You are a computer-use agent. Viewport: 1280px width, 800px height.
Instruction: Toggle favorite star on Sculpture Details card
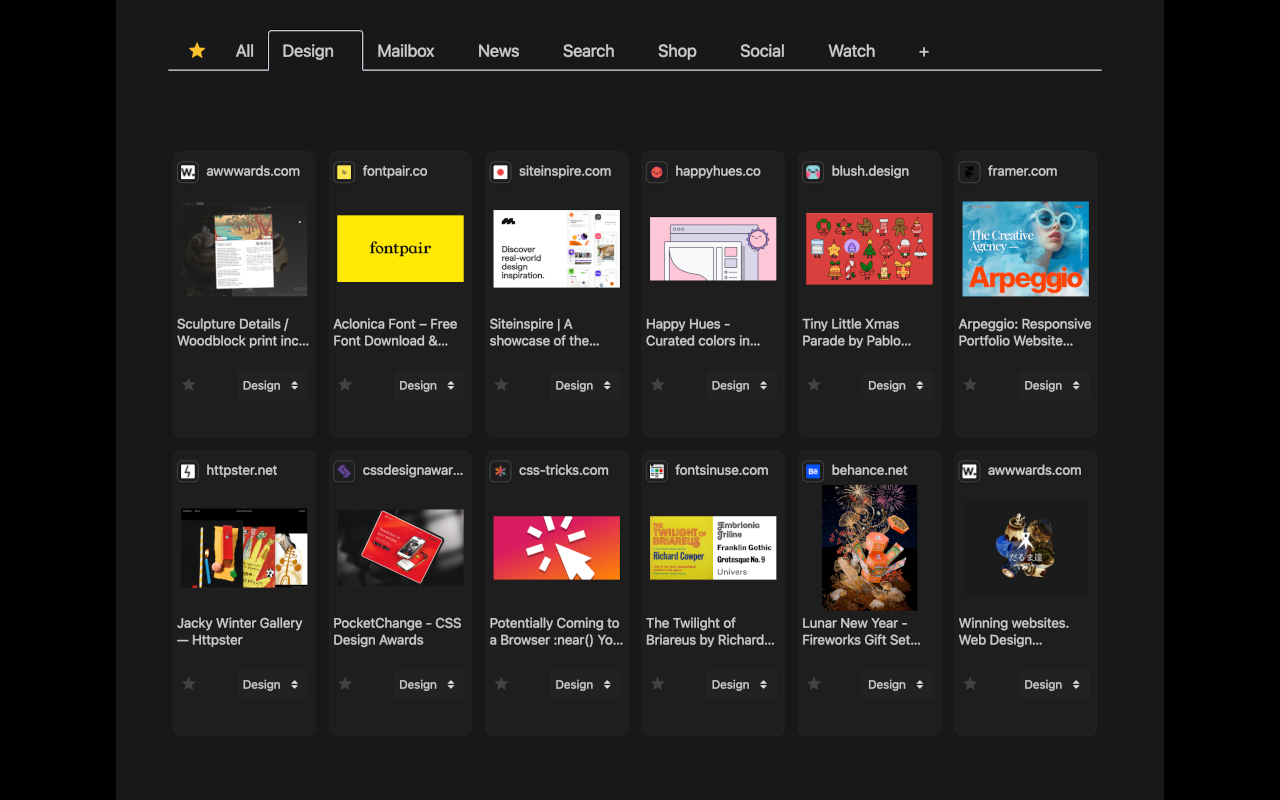click(x=188, y=385)
